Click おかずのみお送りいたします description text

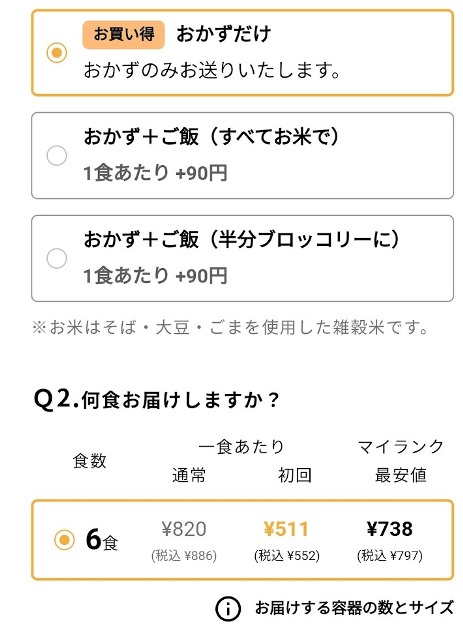coord(212,70)
